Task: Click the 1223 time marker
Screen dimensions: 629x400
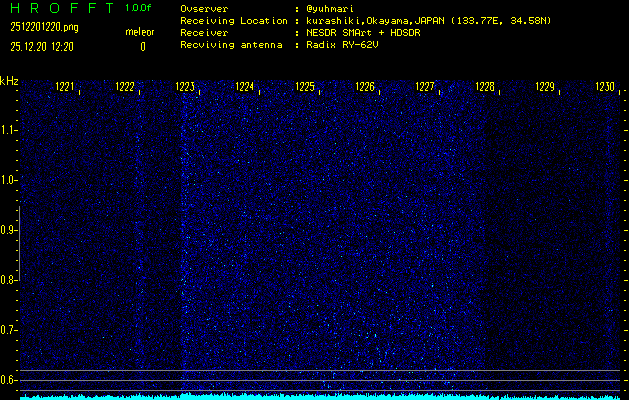Action: (185, 87)
